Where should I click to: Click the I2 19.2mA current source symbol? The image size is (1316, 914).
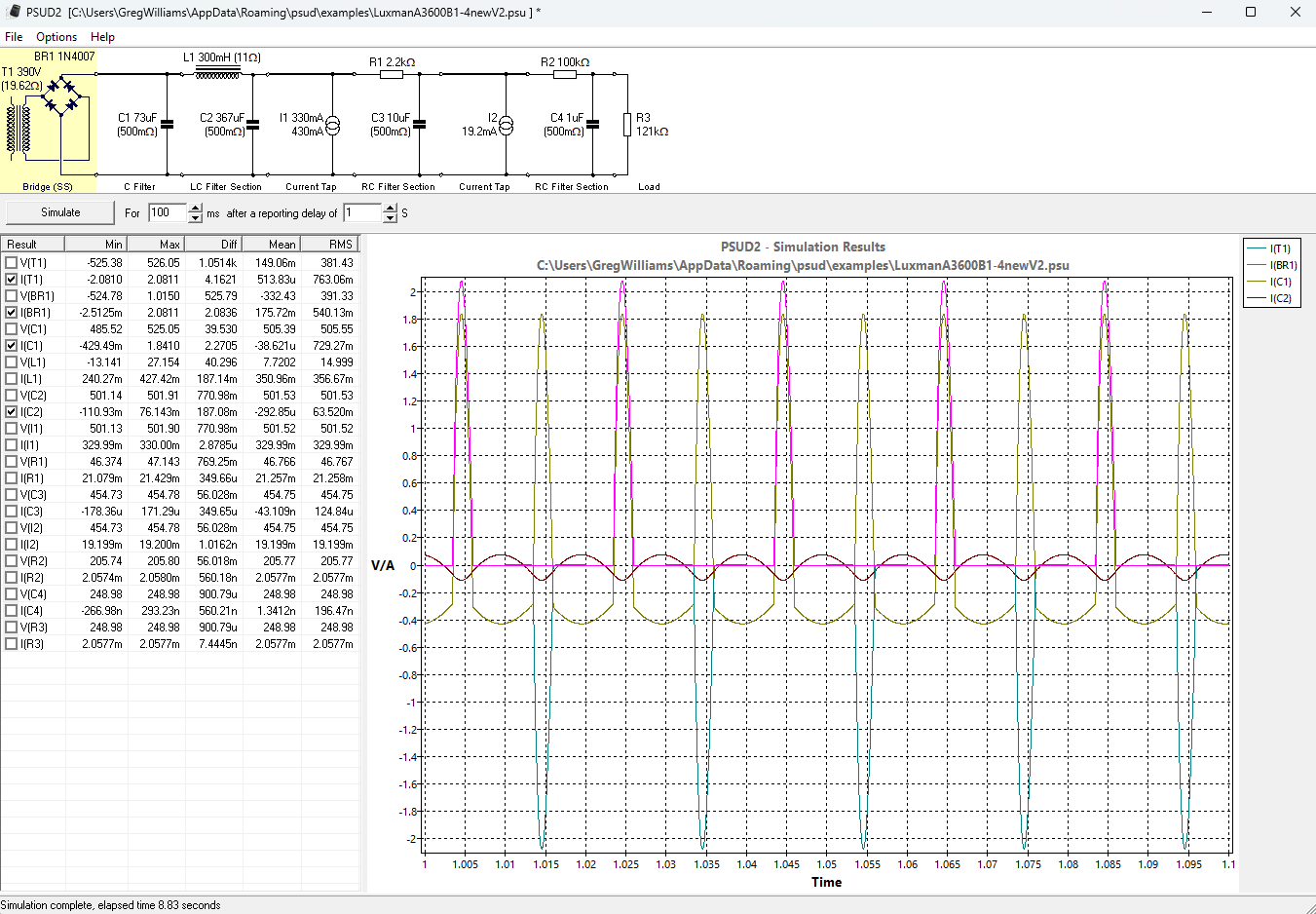(x=506, y=125)
